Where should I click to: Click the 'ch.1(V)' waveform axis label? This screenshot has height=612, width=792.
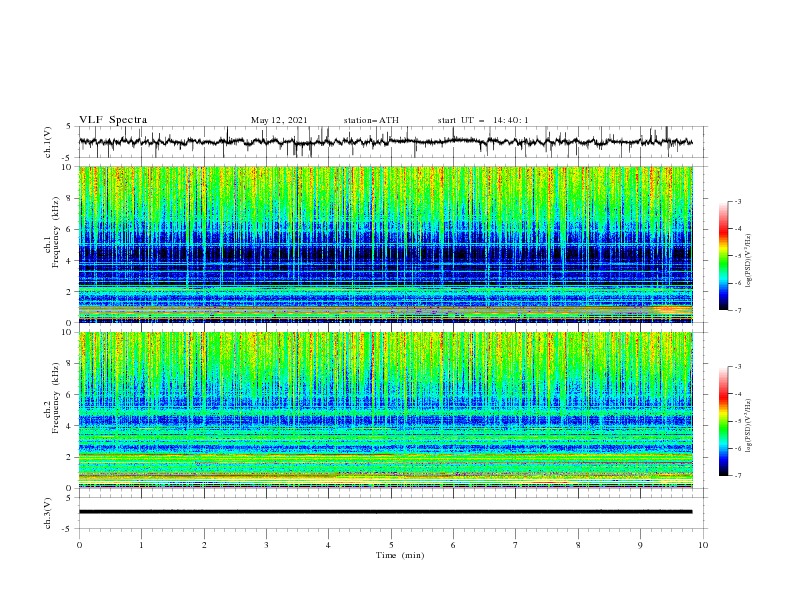(x=48, y=142)
